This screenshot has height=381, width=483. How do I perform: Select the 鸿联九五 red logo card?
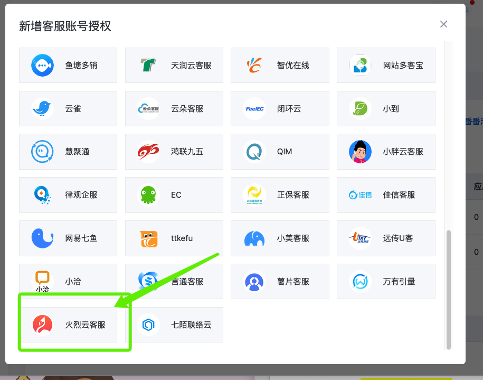174,152
